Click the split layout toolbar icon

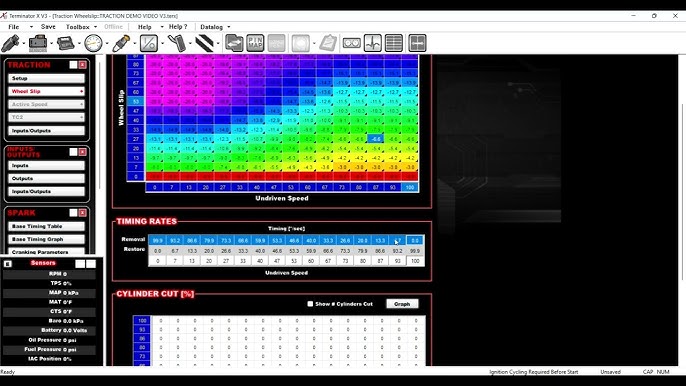pos(417,43)
